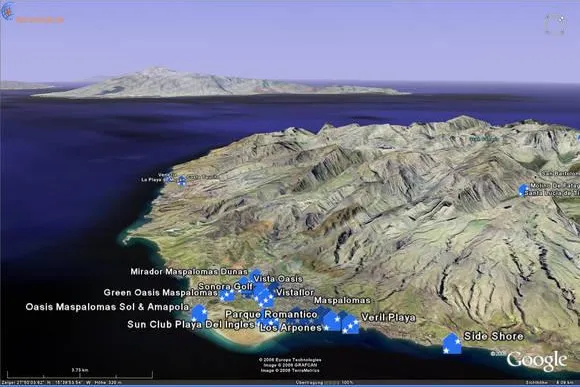Viewport: 580px width, 387px height.
Task: Click the Zeiger coordinates readout in status bar
Action: 61,383
